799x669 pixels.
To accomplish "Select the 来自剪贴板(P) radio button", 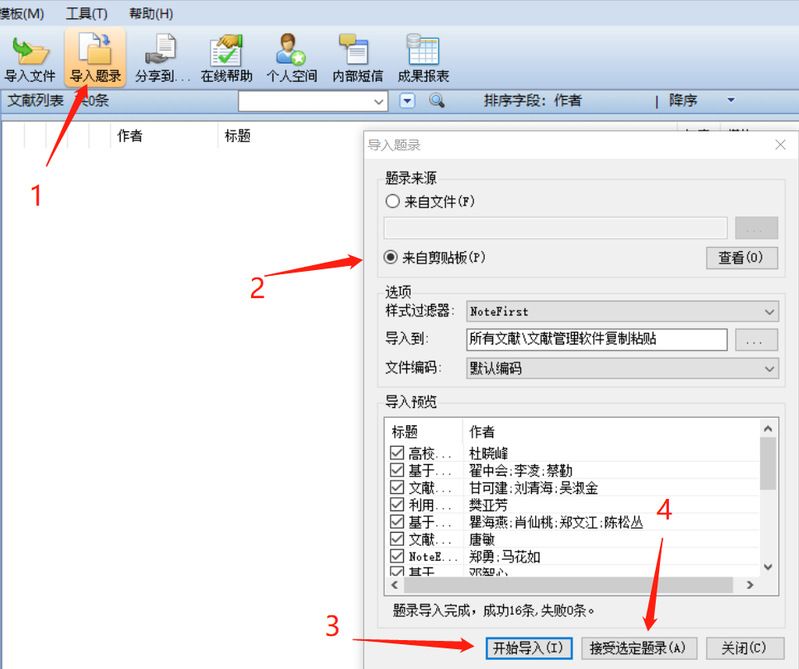I will [x=393, y=257].
